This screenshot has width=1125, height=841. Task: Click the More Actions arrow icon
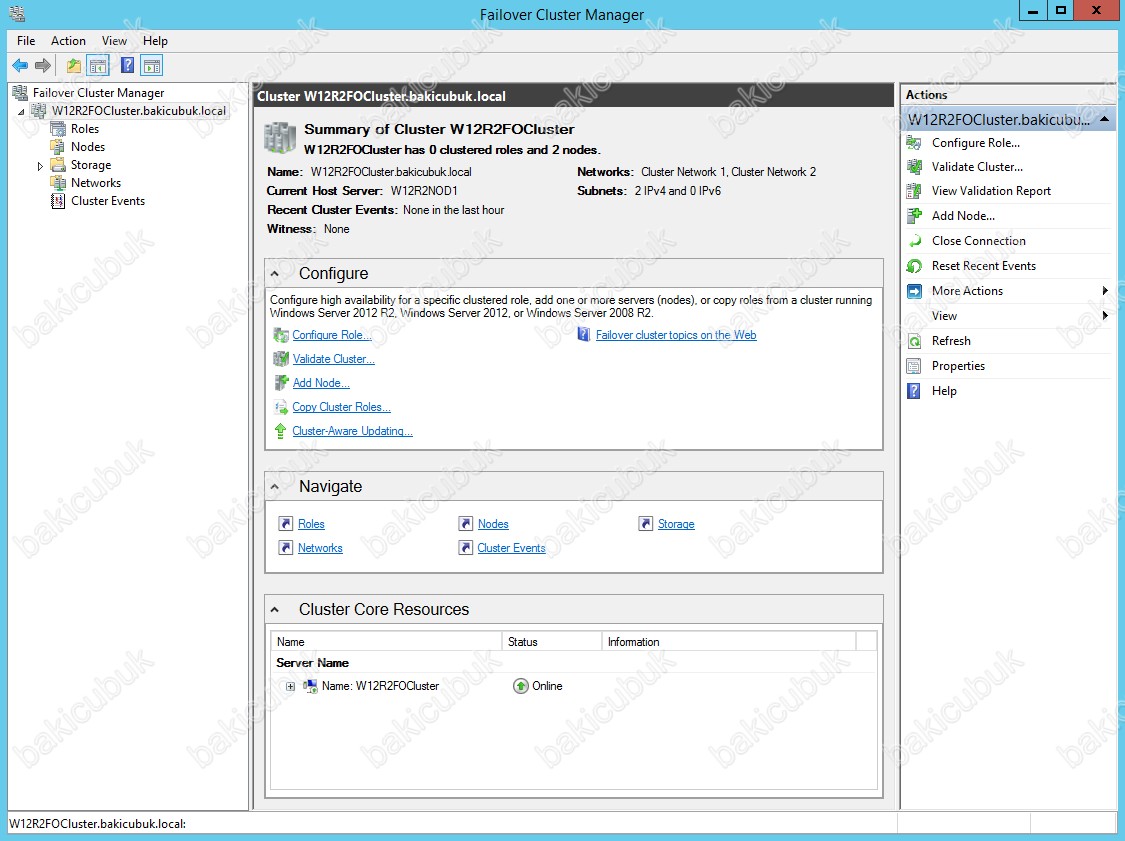point(914,291)
